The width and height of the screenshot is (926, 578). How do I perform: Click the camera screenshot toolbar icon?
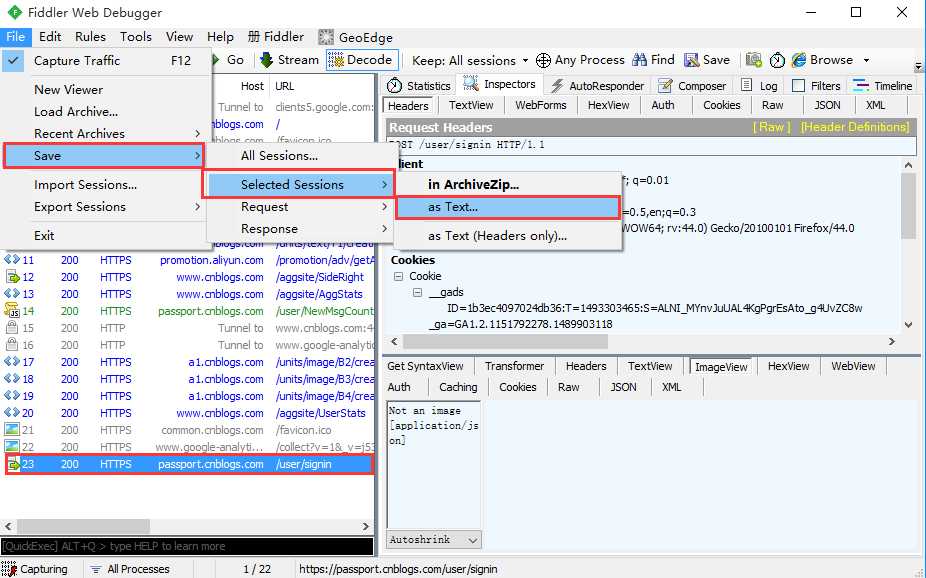coord(754,60)
